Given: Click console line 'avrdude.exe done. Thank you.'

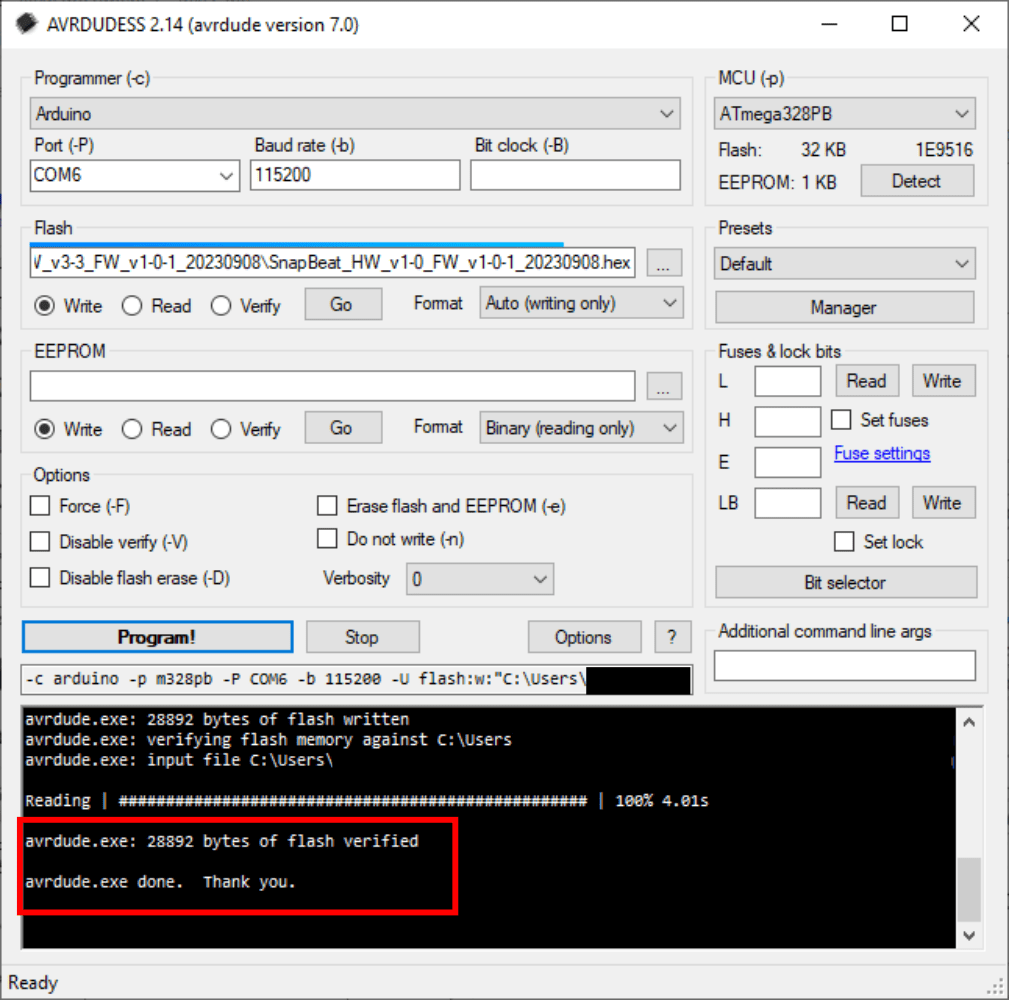Looking at the screenshot, I should point(160,882).
